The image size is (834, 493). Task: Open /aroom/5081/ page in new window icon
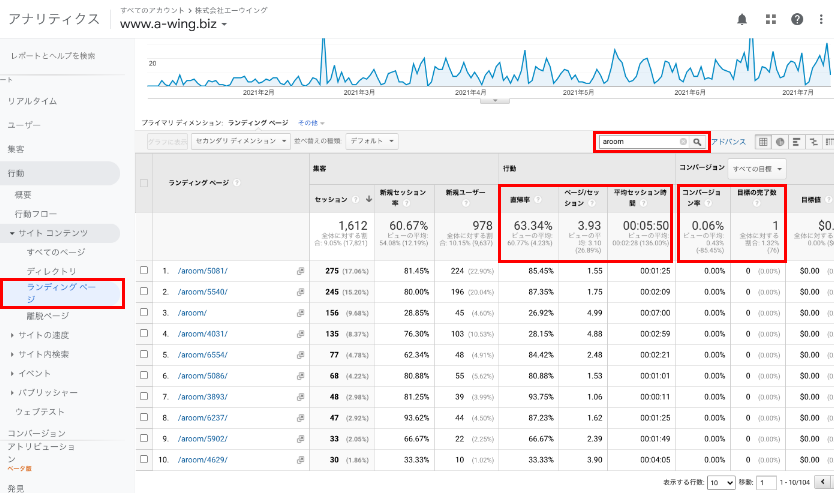click(x=300, y=271)
